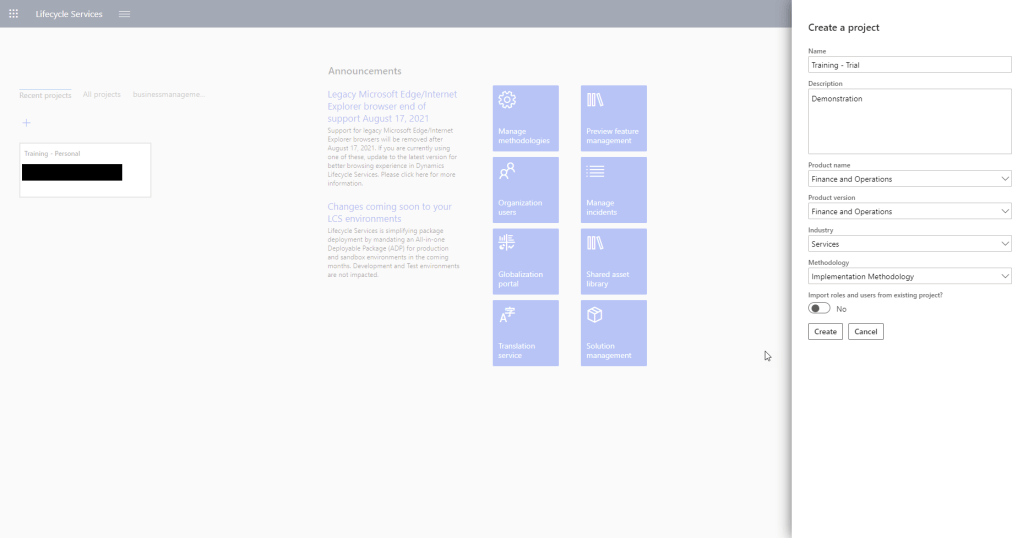The image size is (1023, 538).
Task: Expand the Product name dropdown
Action: (x=909, y=179)
